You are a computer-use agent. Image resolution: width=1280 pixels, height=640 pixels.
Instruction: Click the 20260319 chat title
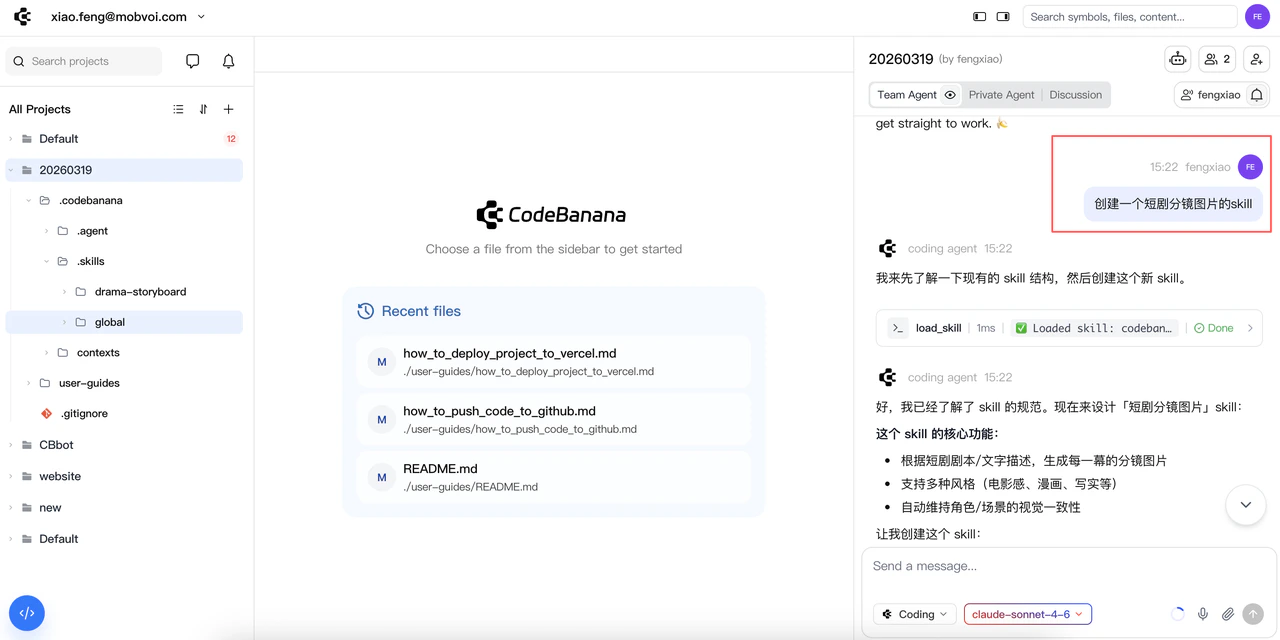[x=900, y=59]
